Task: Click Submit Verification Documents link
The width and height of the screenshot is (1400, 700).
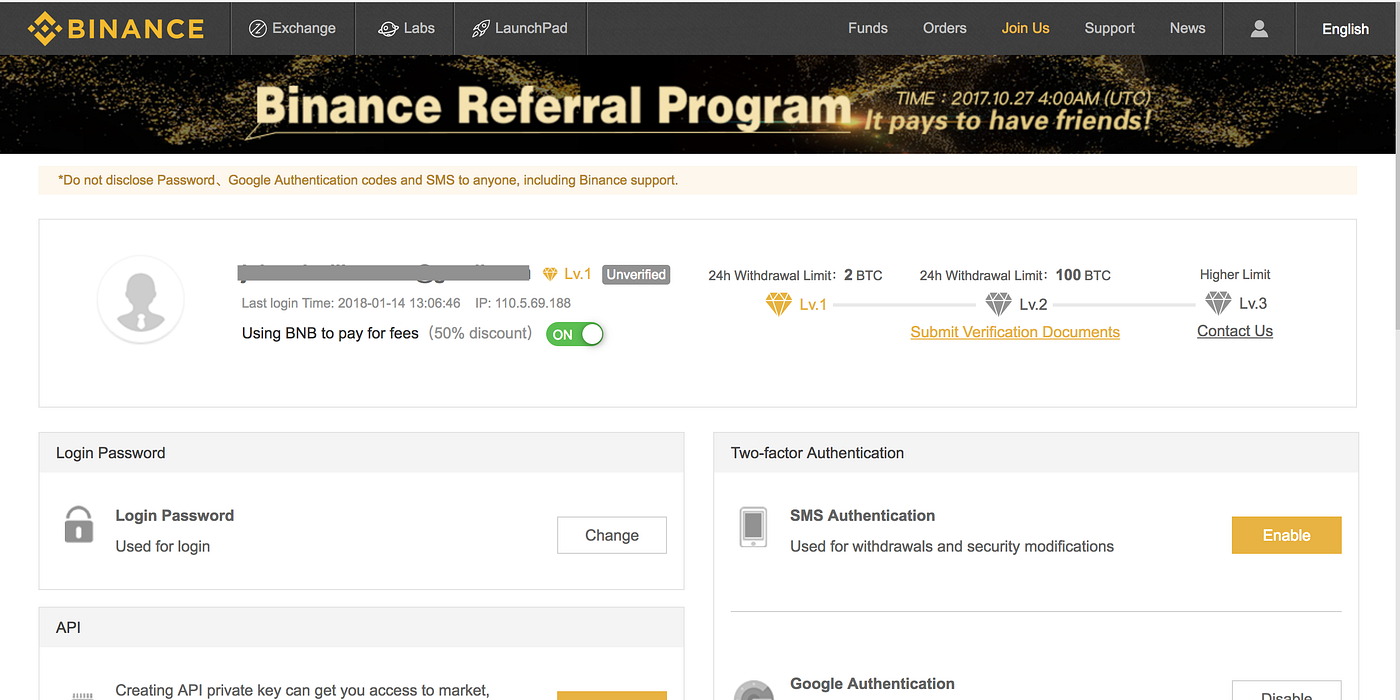Action: (1015, 332)
